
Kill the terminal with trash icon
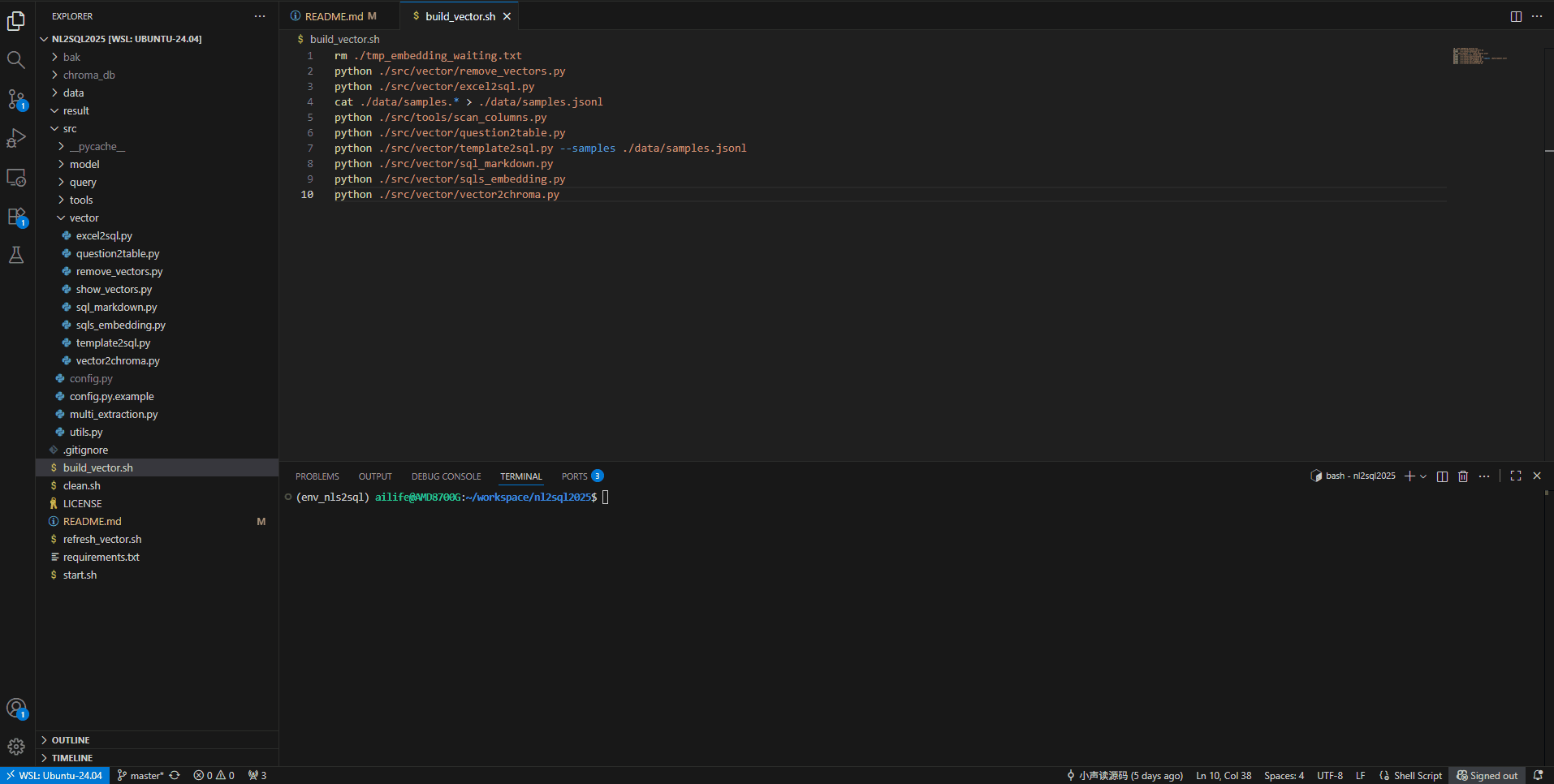coord(1463,476)
